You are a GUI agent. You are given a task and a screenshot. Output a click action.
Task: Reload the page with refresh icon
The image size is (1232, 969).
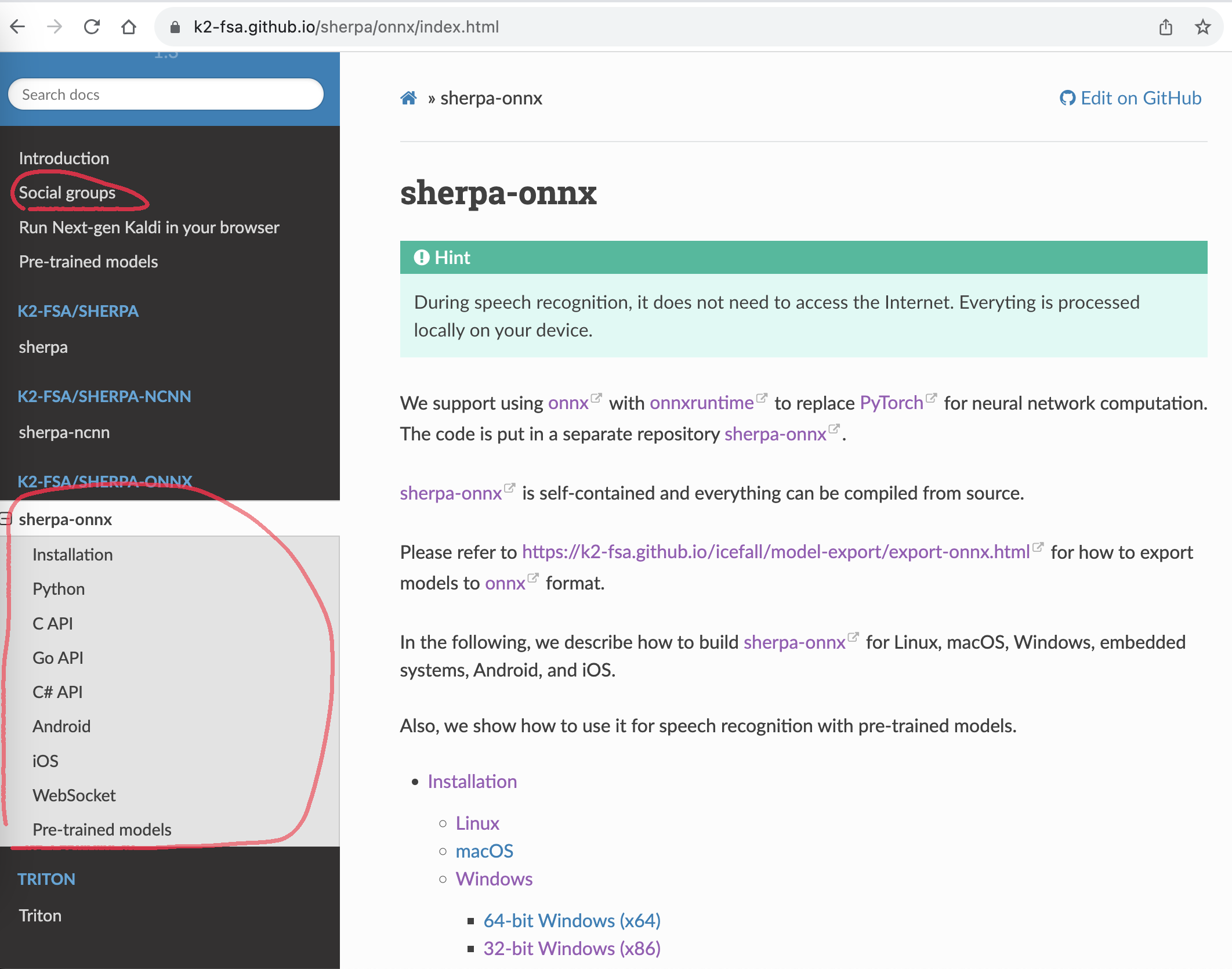(x=92, y=27)
